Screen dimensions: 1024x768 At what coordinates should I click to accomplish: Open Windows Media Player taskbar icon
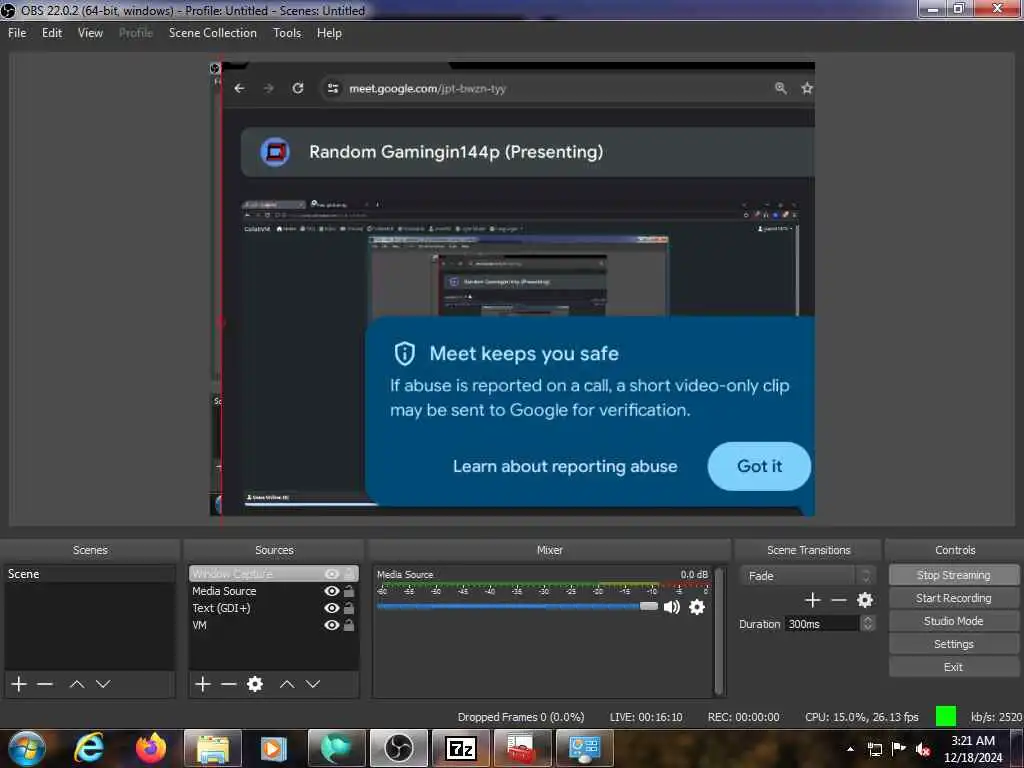click(x=274, y=748)
